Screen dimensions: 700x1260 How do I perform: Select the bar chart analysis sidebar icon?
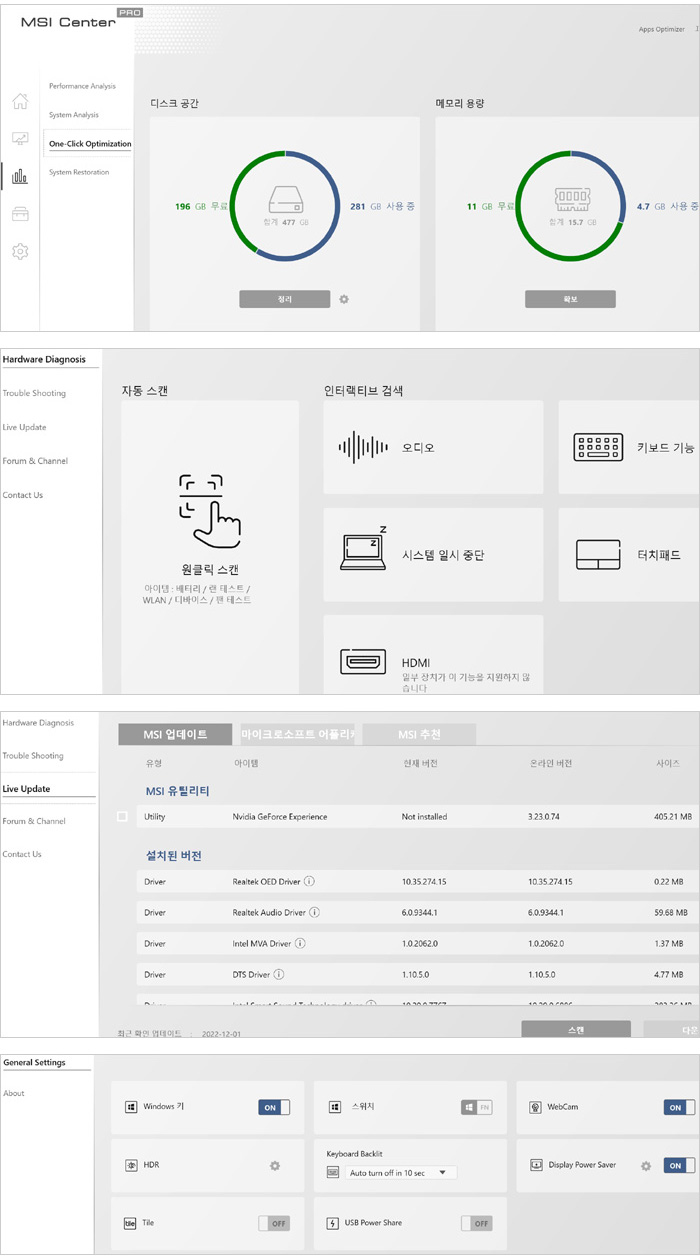click(20, 178)
